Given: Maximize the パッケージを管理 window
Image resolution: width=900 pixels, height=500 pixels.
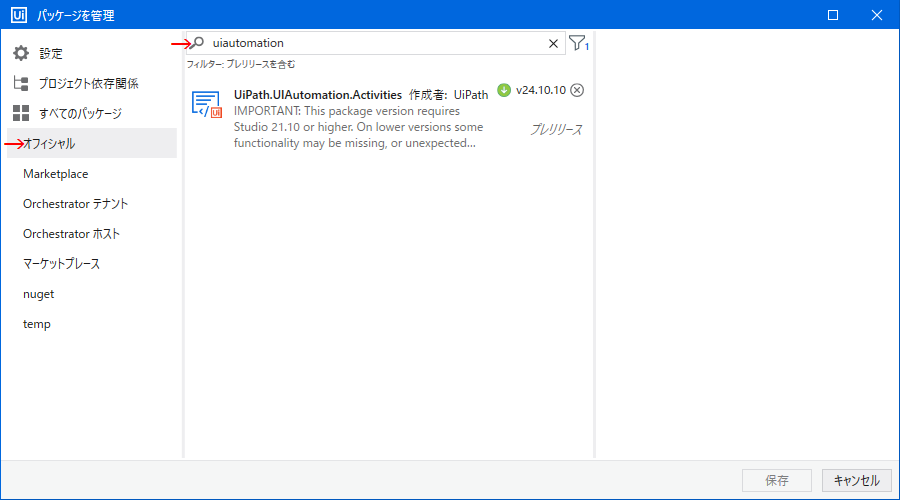Looking at the screenshot, I should tap(833, 15).
